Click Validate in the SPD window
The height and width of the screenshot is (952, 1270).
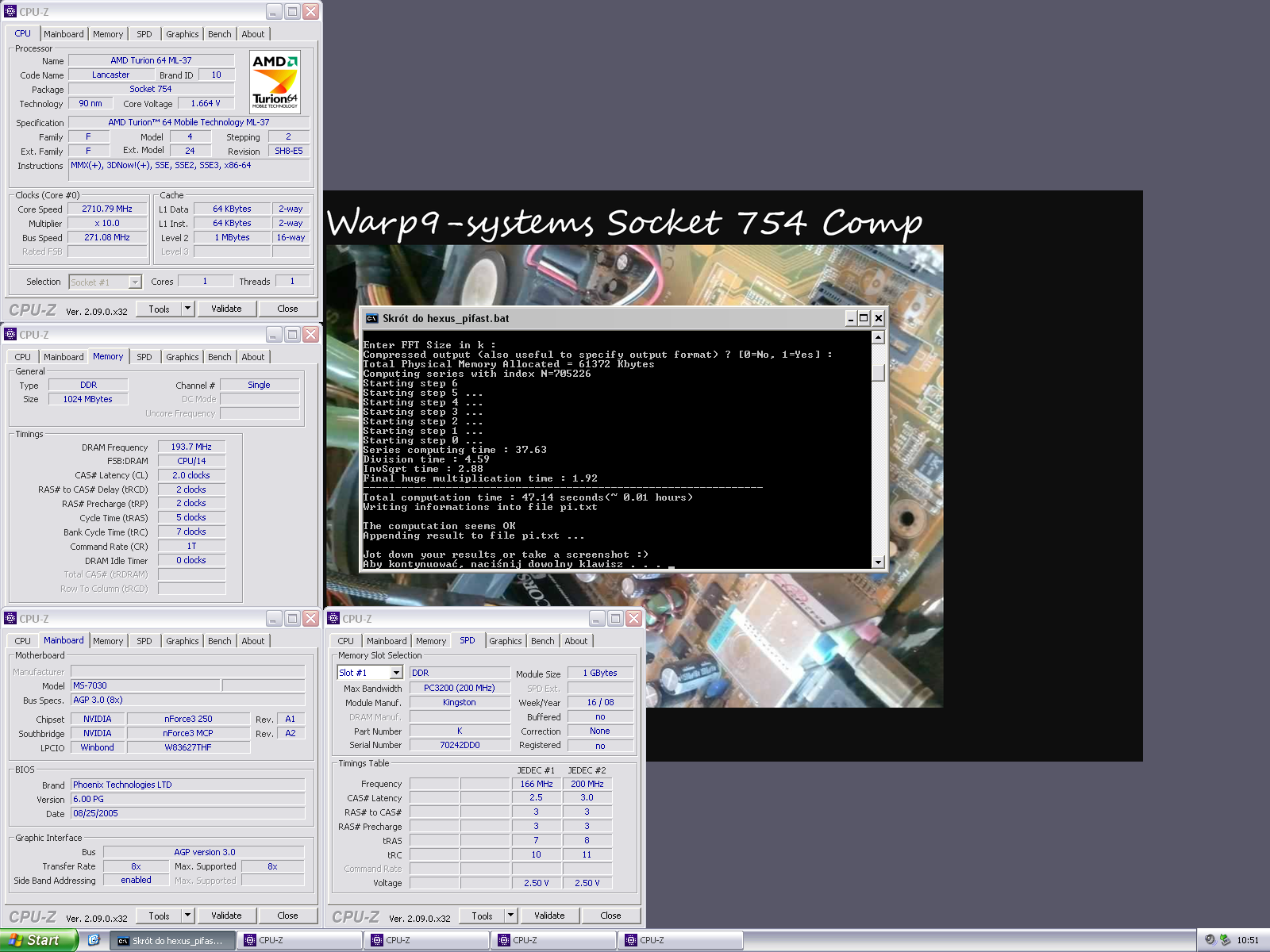(549, 916)
